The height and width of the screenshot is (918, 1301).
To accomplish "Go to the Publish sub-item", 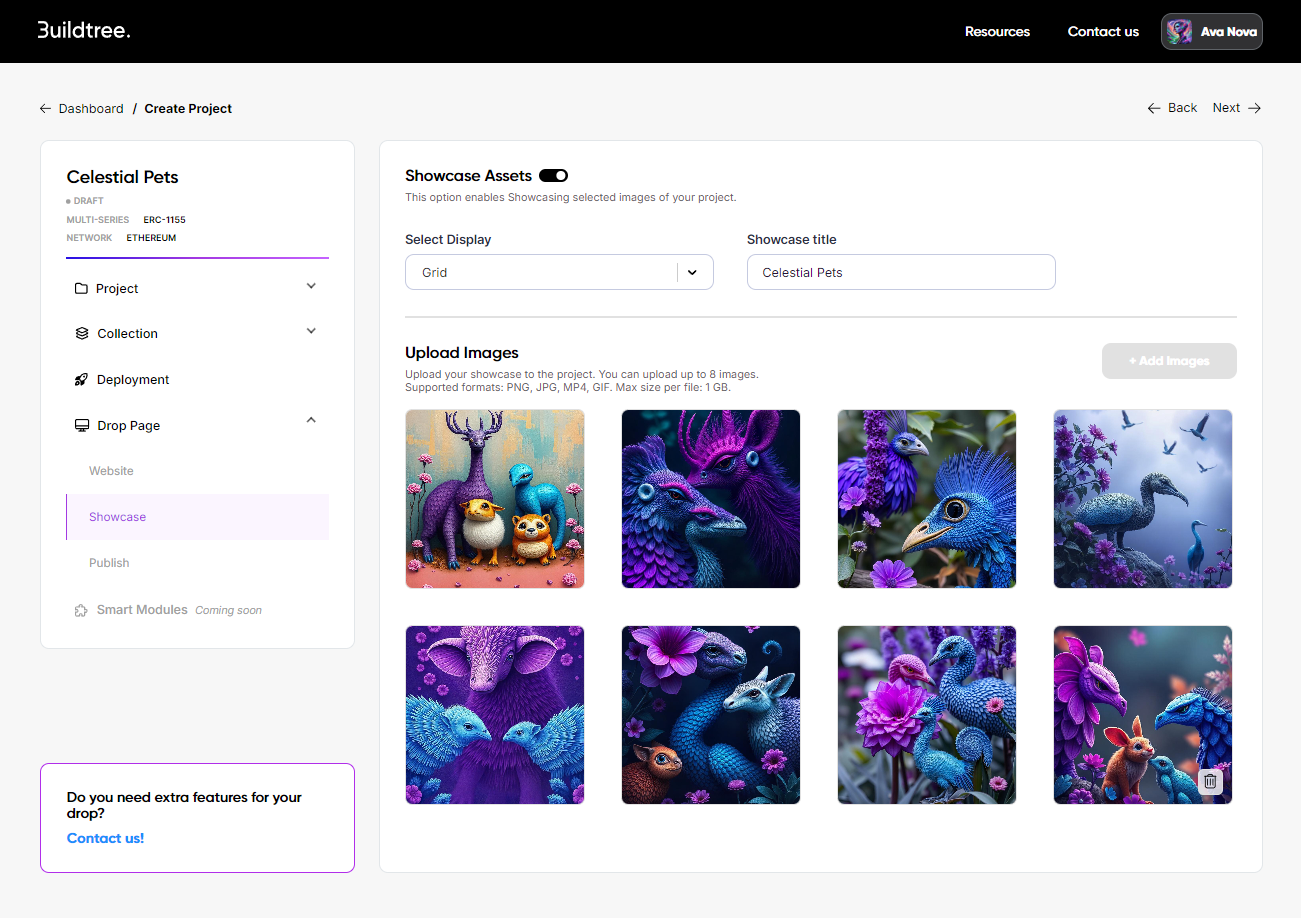I will coord(109,563).
